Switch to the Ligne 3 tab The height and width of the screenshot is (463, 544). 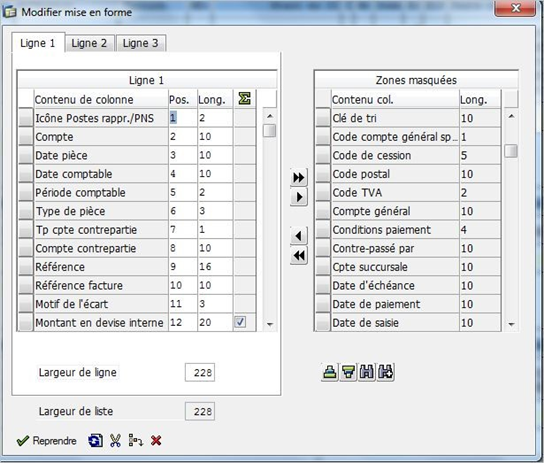pyautogui.click(x=141, y=43)
